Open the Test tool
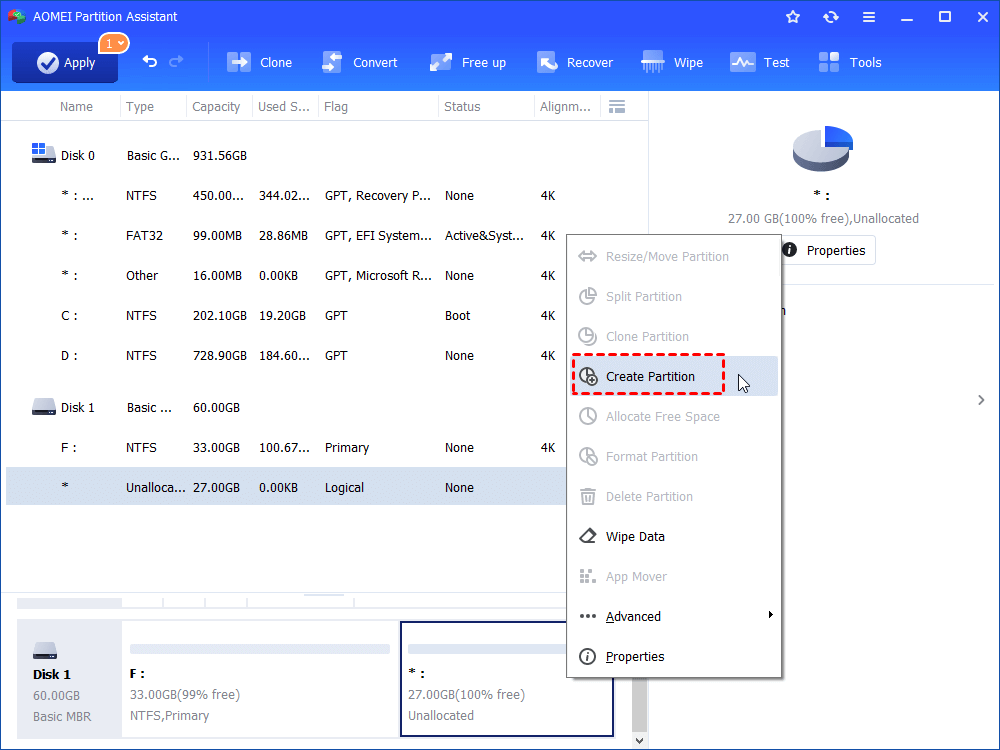This screenshot has height=750, width=1000. (x=760, y=62)
